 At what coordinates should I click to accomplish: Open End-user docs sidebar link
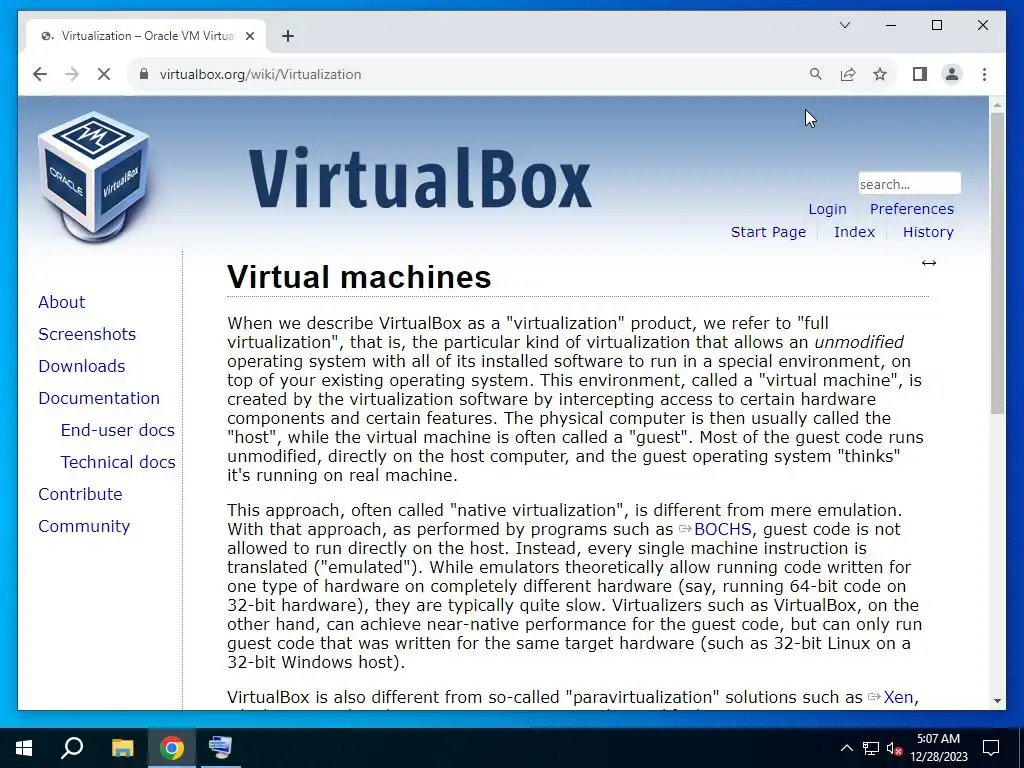click(118, 430)
